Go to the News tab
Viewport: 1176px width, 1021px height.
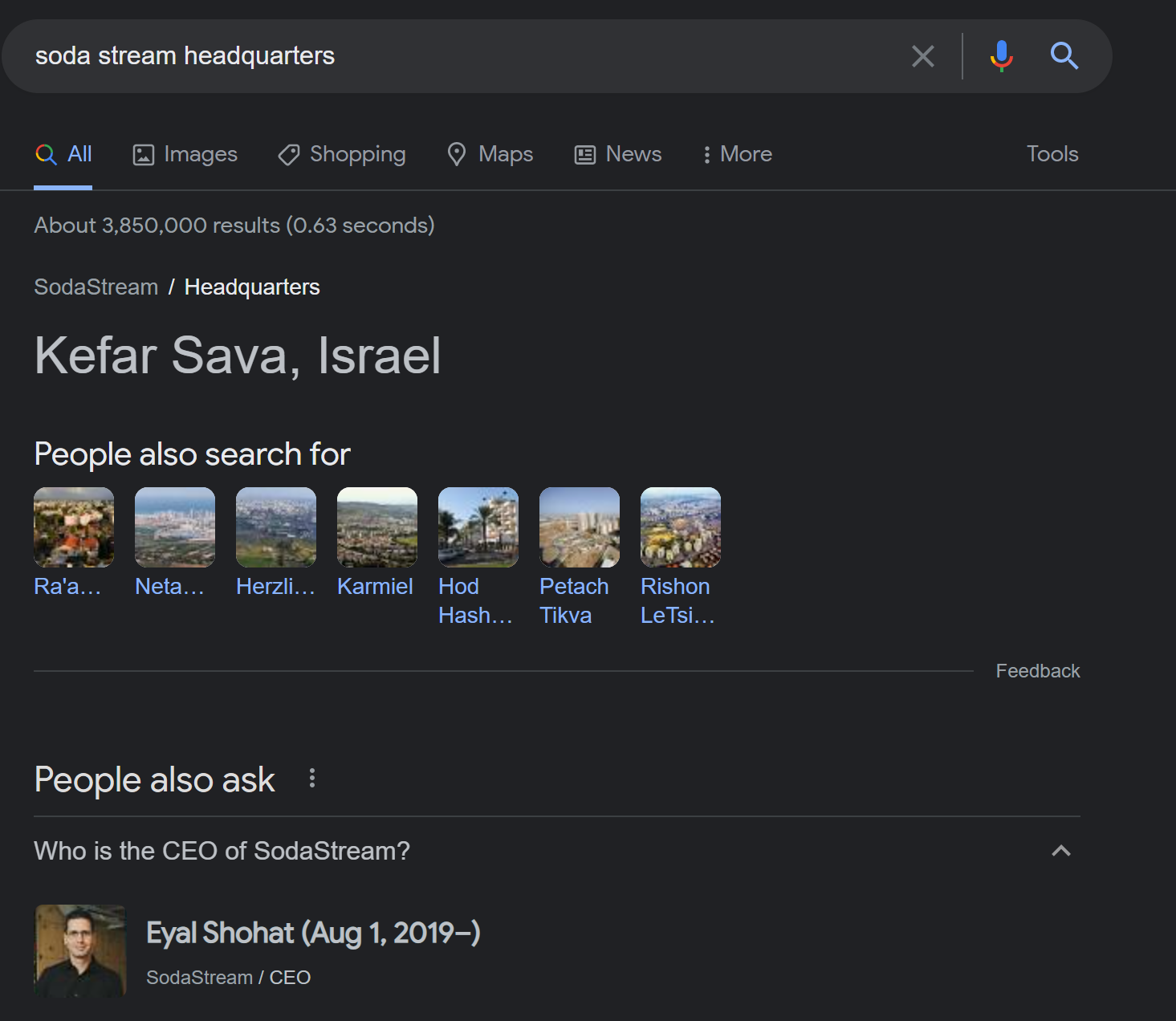tap(618, 154)
